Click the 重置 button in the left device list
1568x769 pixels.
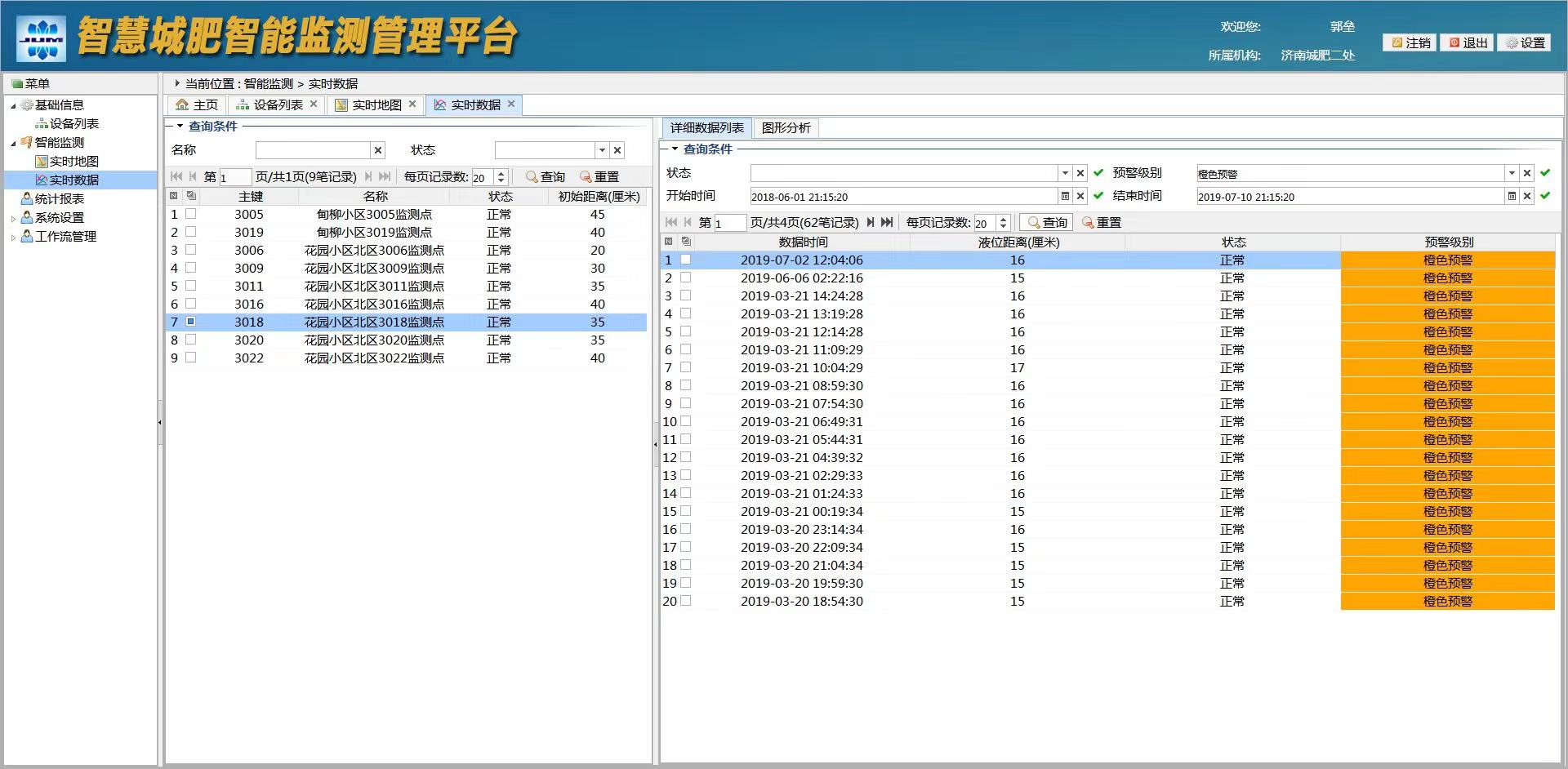[599, 176]
